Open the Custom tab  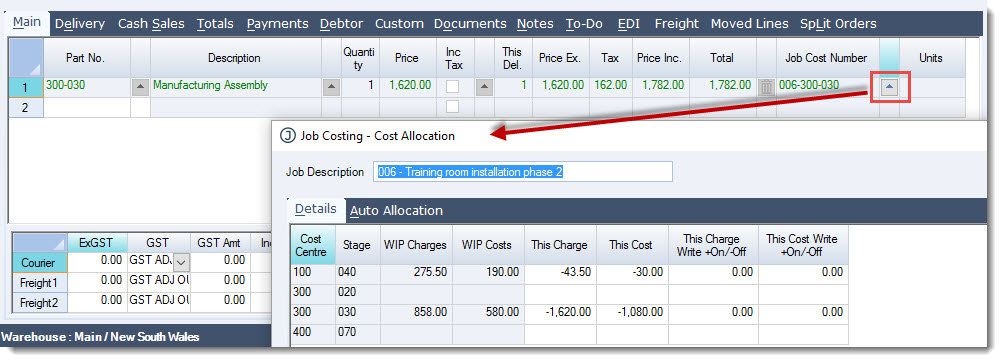(399, 24)
